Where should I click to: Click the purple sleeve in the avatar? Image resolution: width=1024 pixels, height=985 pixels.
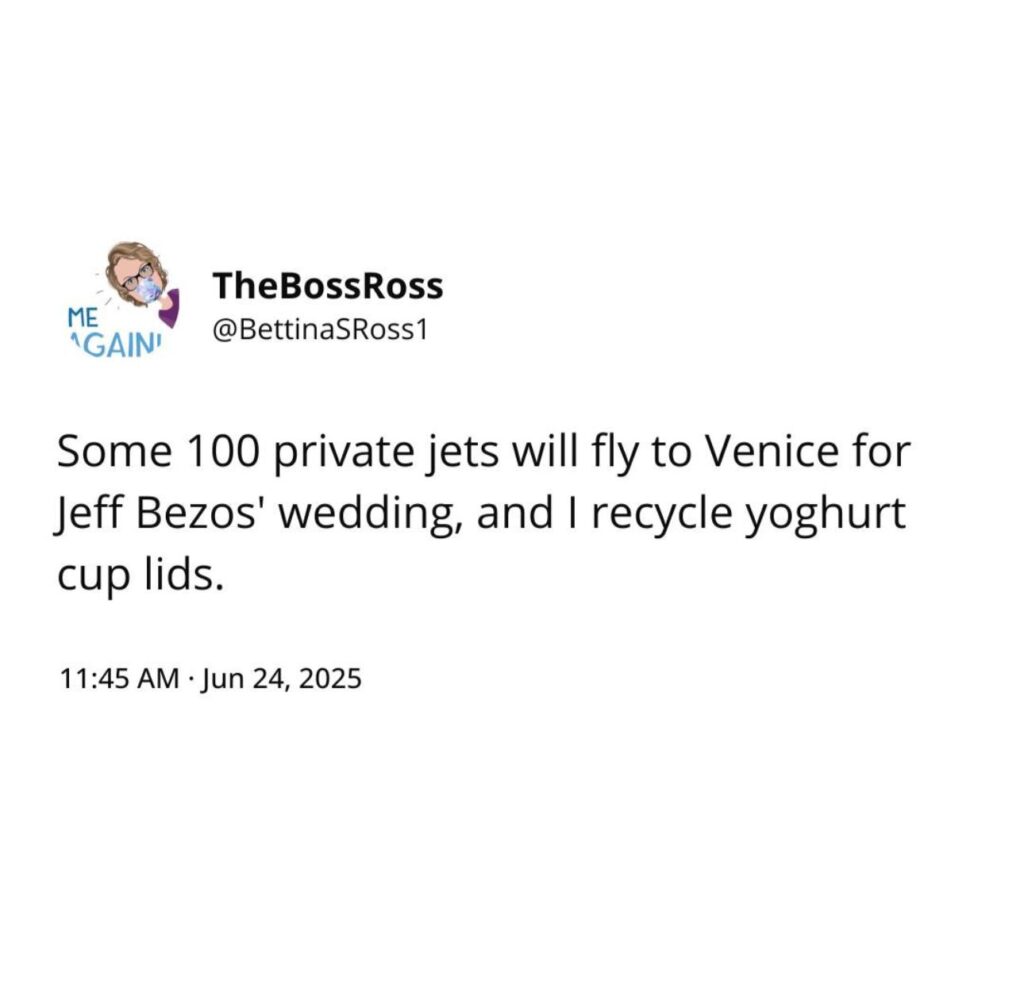[x=170, y=309]
